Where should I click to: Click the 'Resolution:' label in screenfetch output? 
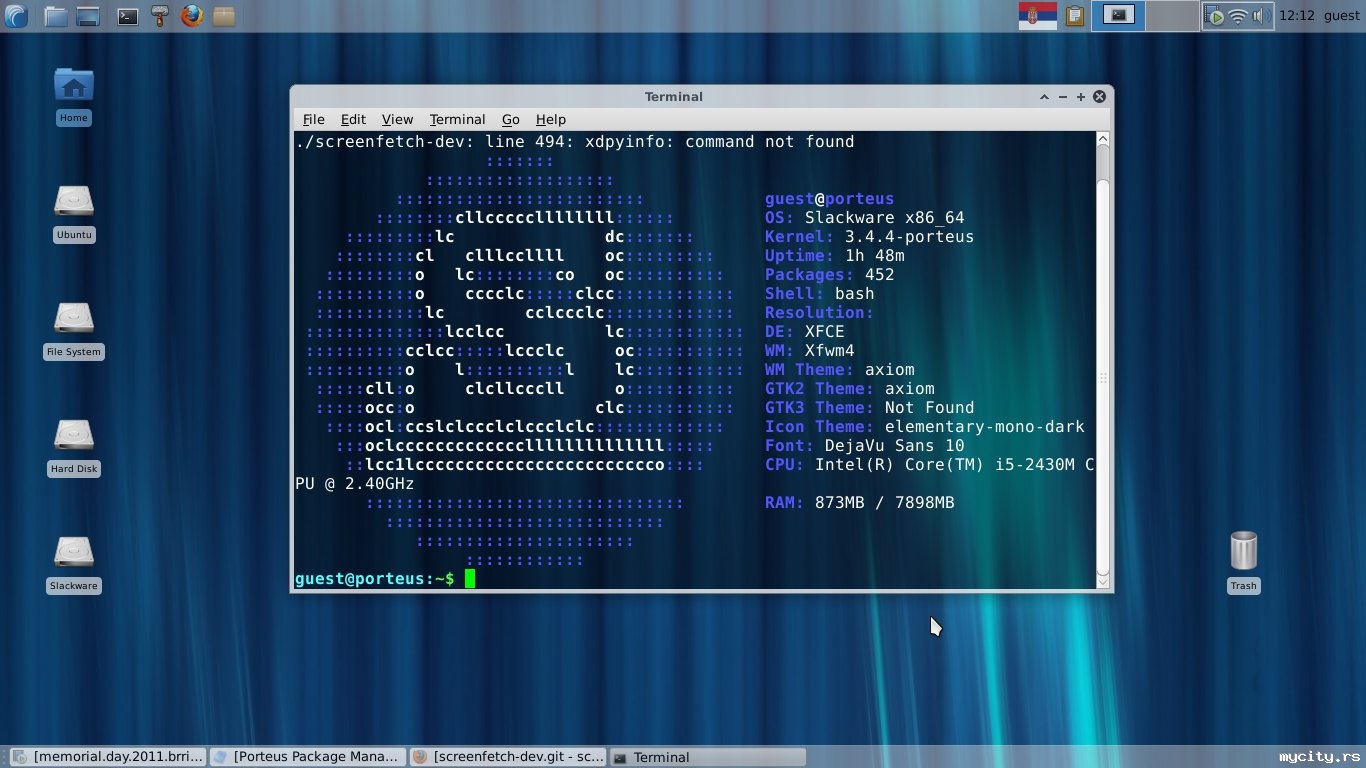point(820,313)
